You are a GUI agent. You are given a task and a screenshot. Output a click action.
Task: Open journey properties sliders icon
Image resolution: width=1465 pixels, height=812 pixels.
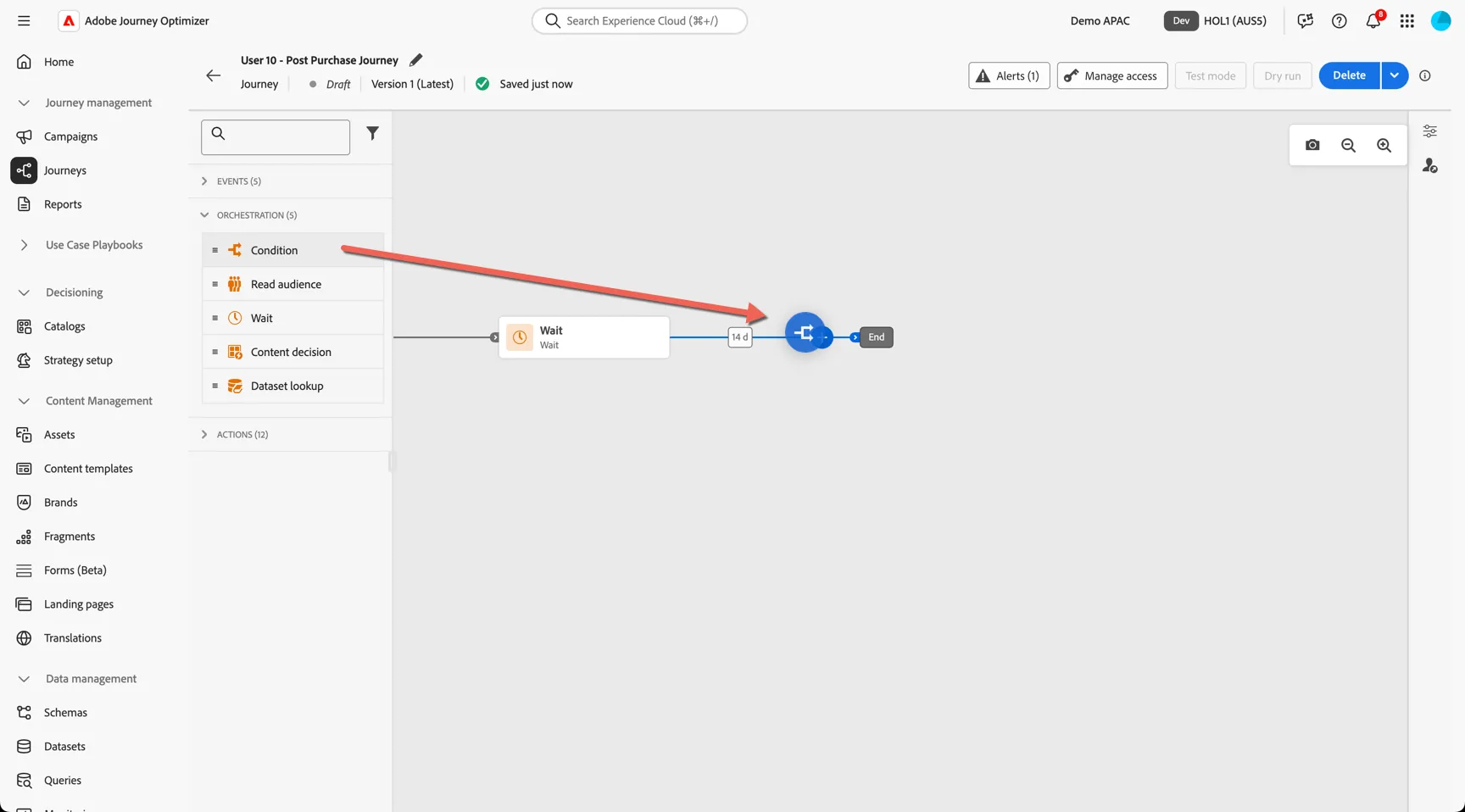pos(1430,131)
